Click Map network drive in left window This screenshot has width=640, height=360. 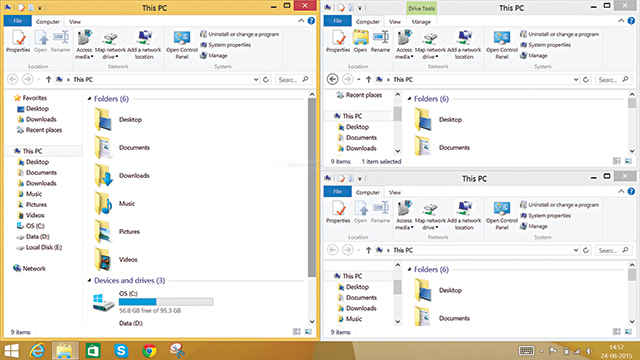[x=110, y=44]
